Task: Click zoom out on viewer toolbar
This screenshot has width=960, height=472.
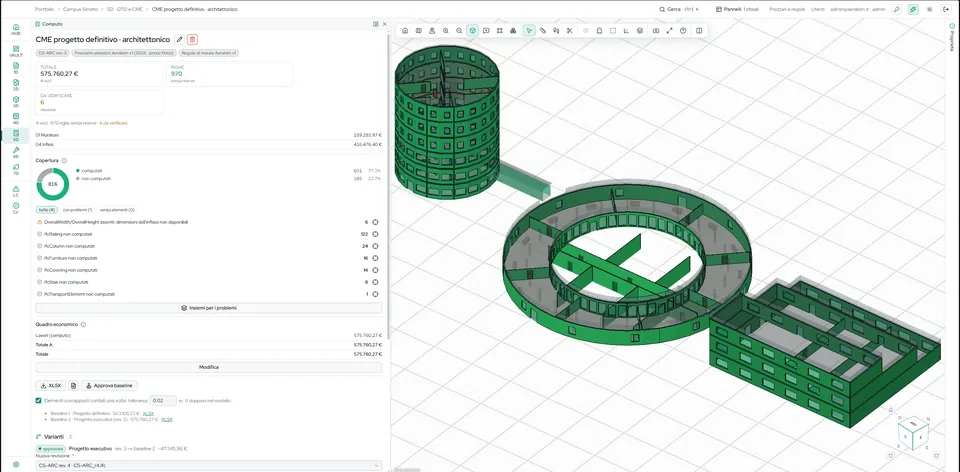Action: [x=459, y=31]
